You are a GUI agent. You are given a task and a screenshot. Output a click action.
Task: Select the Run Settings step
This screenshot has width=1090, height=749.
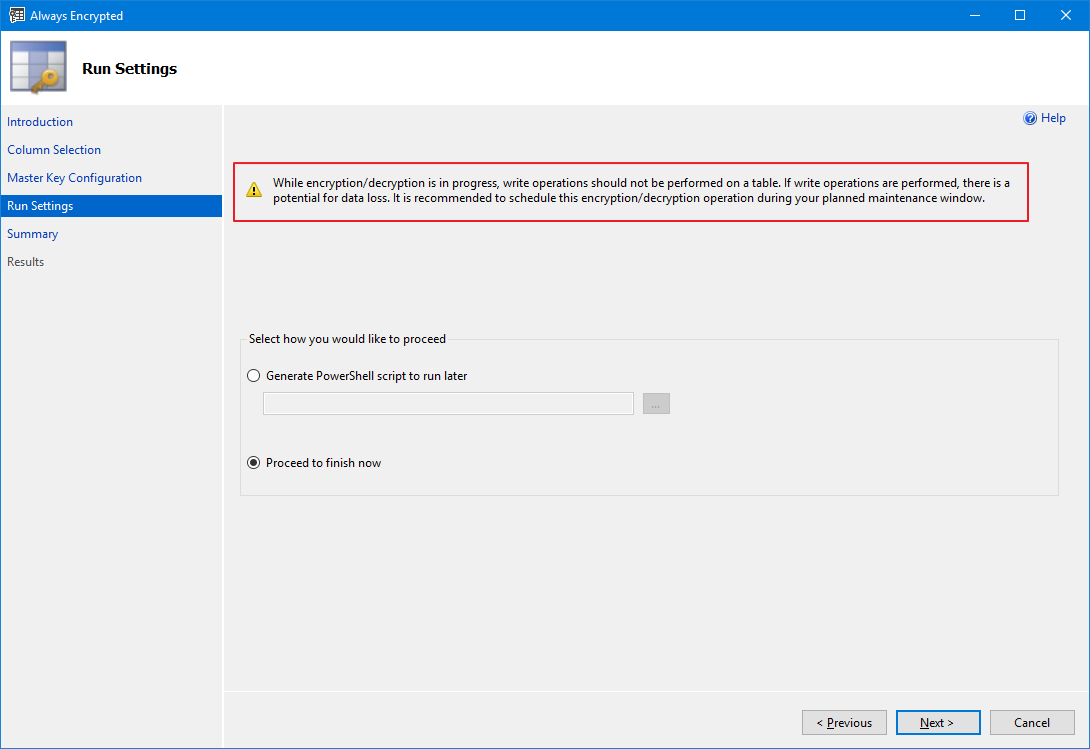click(40, 206)
